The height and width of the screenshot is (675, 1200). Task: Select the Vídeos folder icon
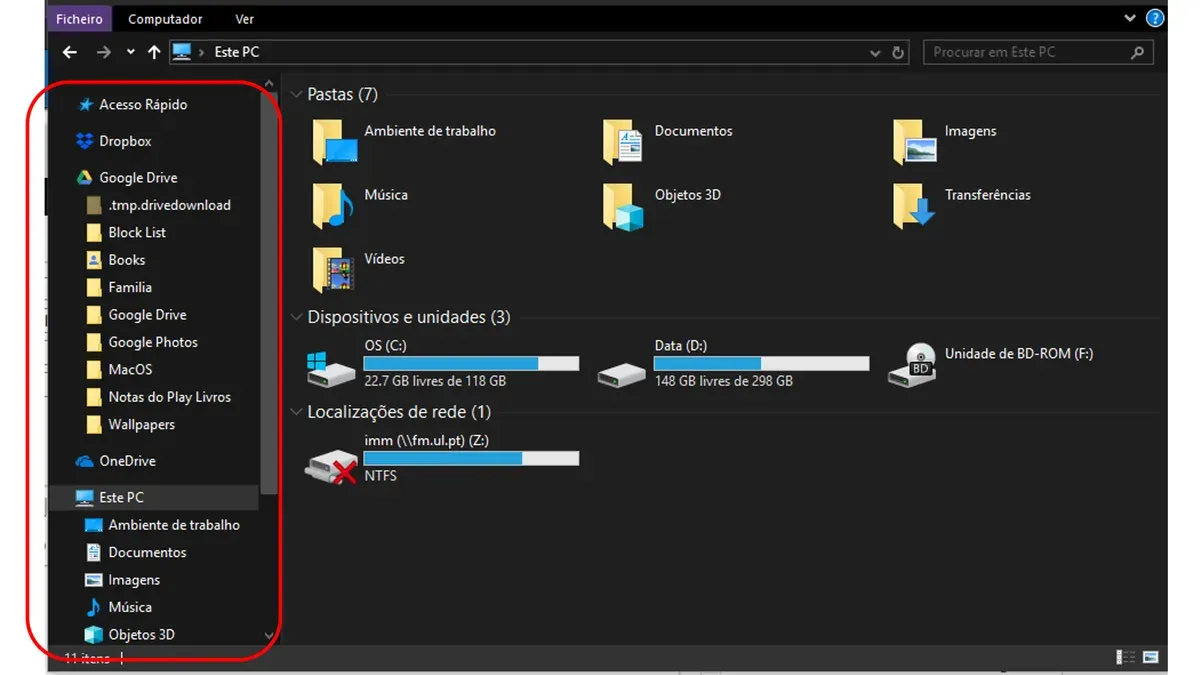coord(333,270)
